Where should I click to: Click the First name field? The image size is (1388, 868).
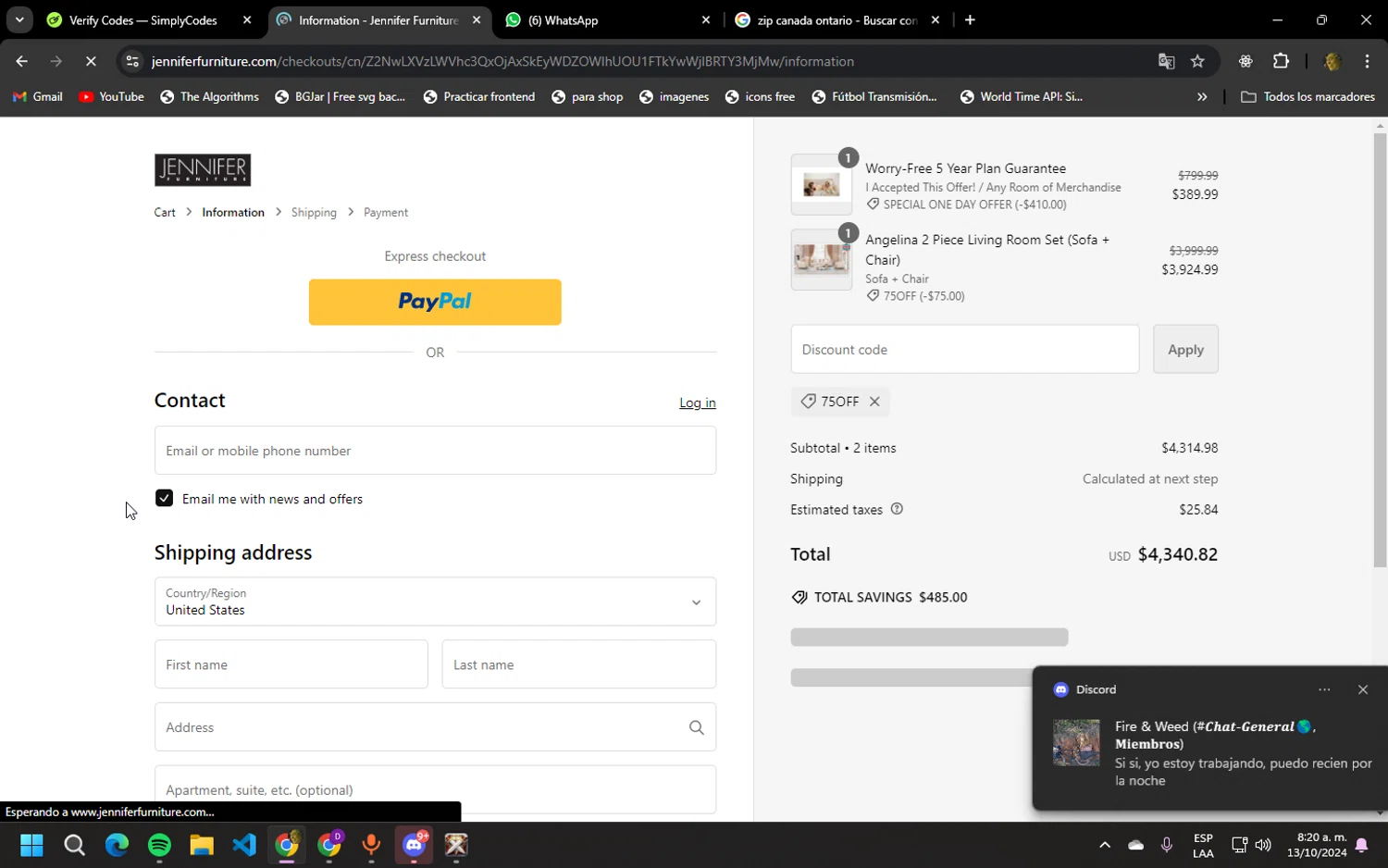click(x=291, y=664)
